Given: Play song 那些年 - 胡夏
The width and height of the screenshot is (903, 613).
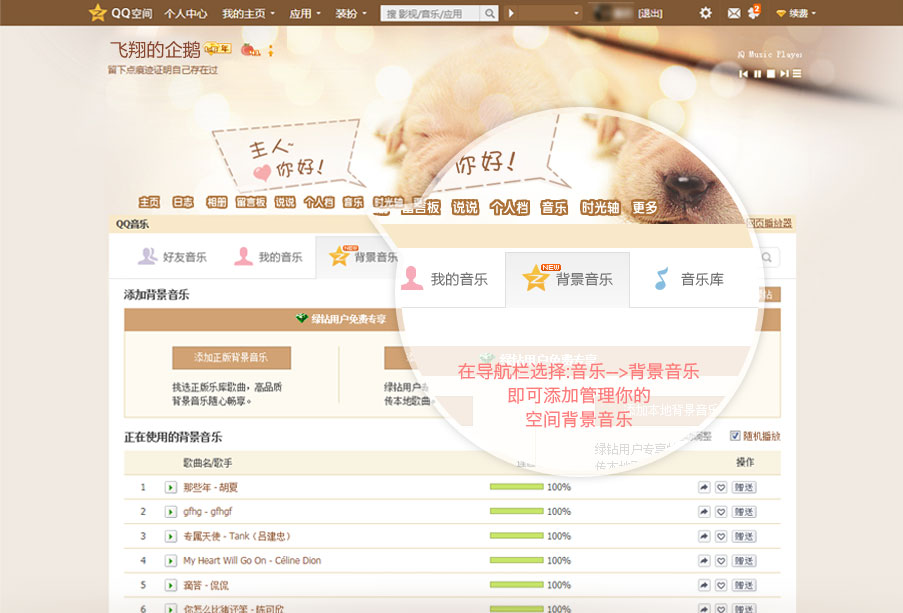Looking at the screenshot, I should tap(170, 487).
